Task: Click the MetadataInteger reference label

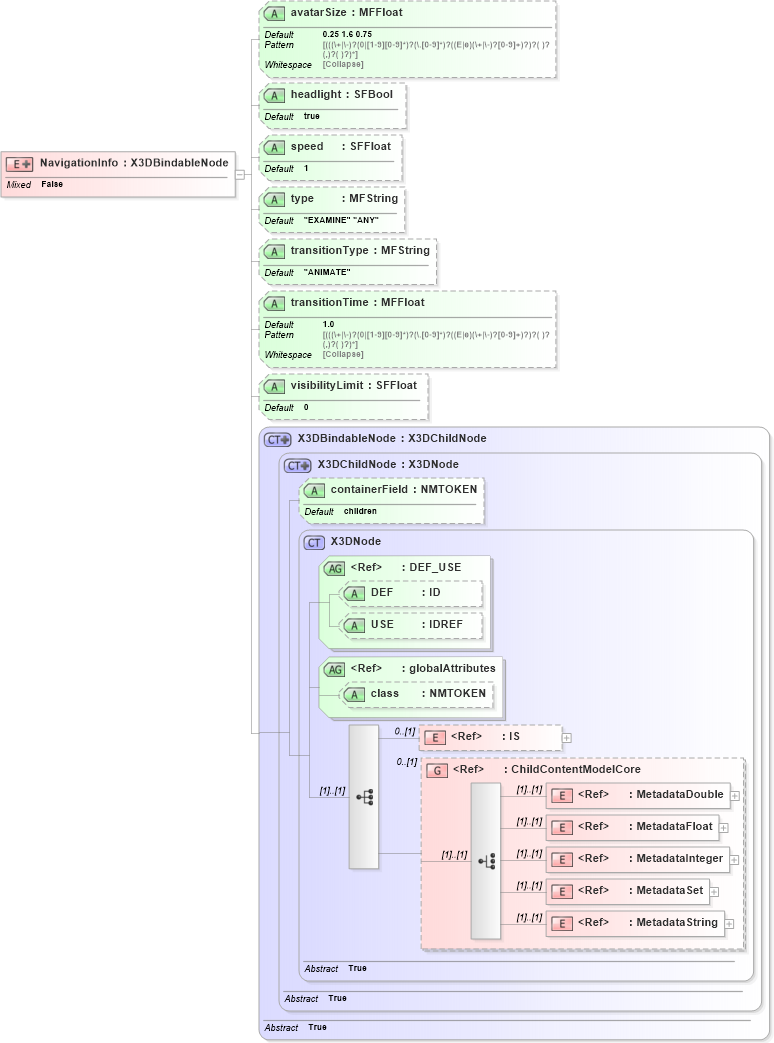Action: pos(650,859)
